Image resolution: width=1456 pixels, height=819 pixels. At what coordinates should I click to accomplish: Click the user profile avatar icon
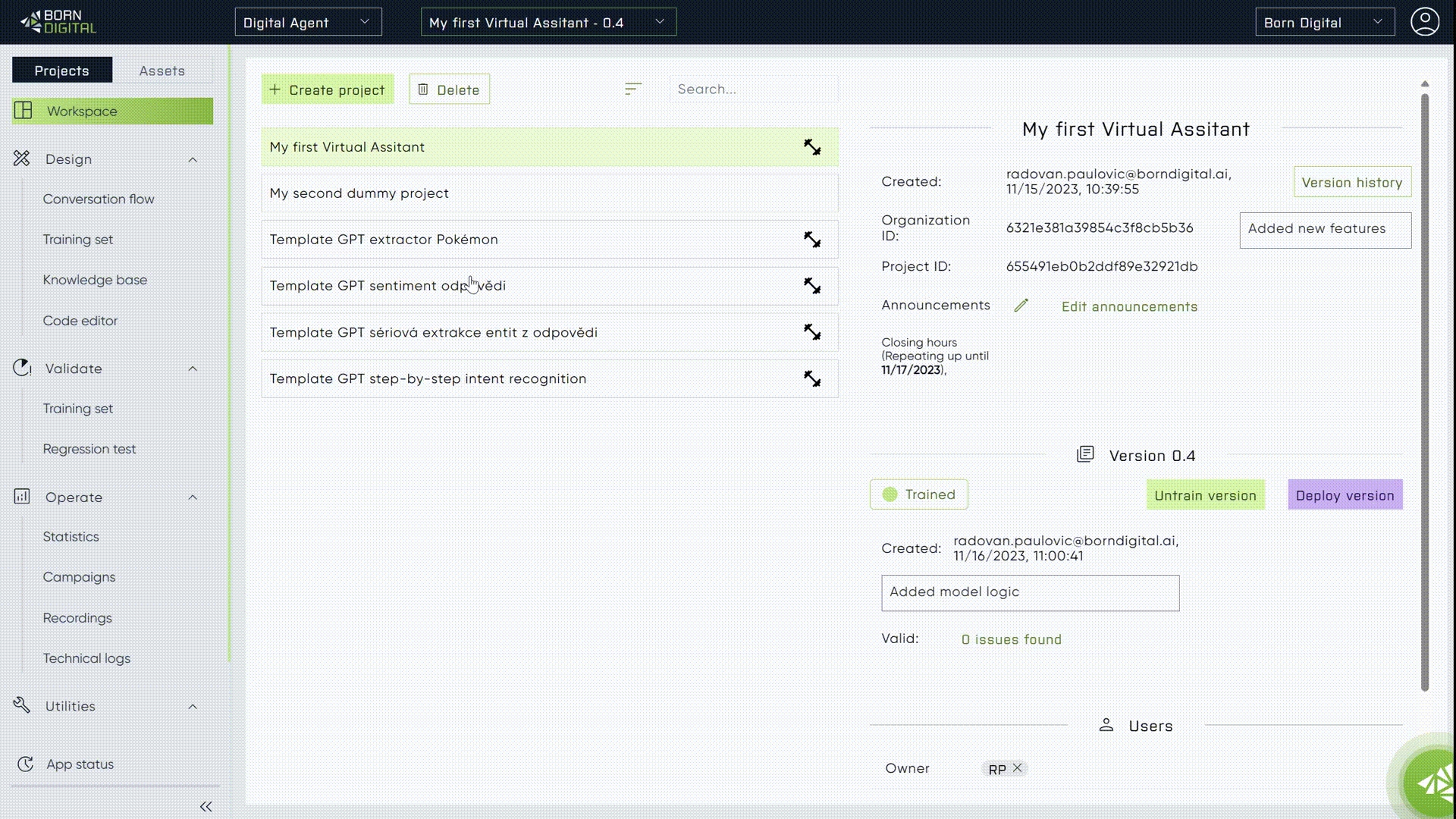[x=1424, y=22]
